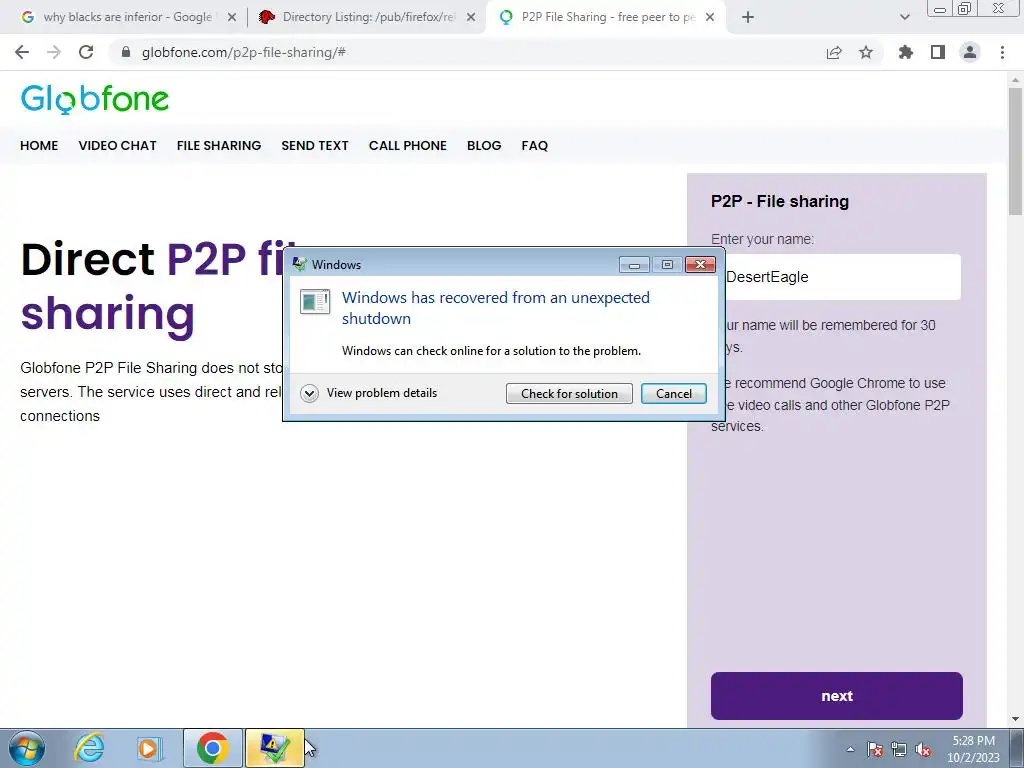Show hidden tray icons arrow
The width and height of the screenshot is (1024, 768).
[x=850, y=749]
